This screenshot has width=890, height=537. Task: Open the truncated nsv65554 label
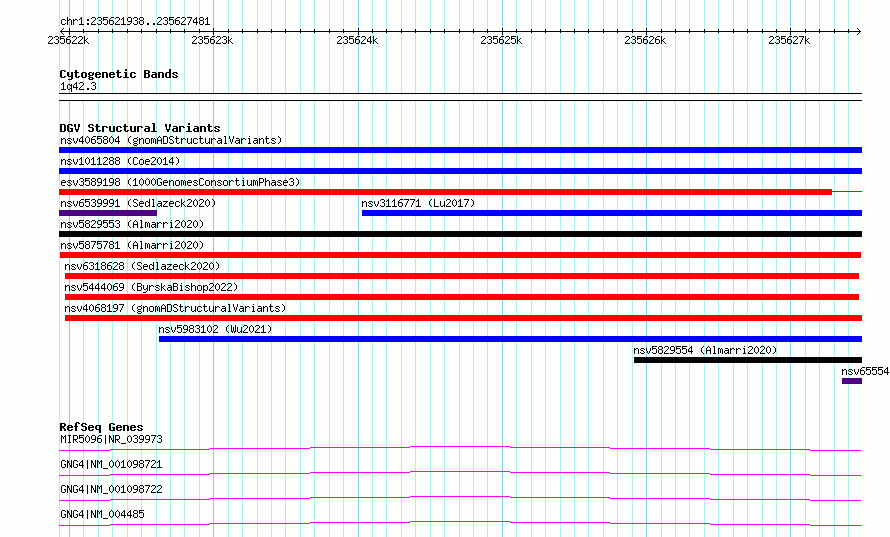(x=865, y=371)
